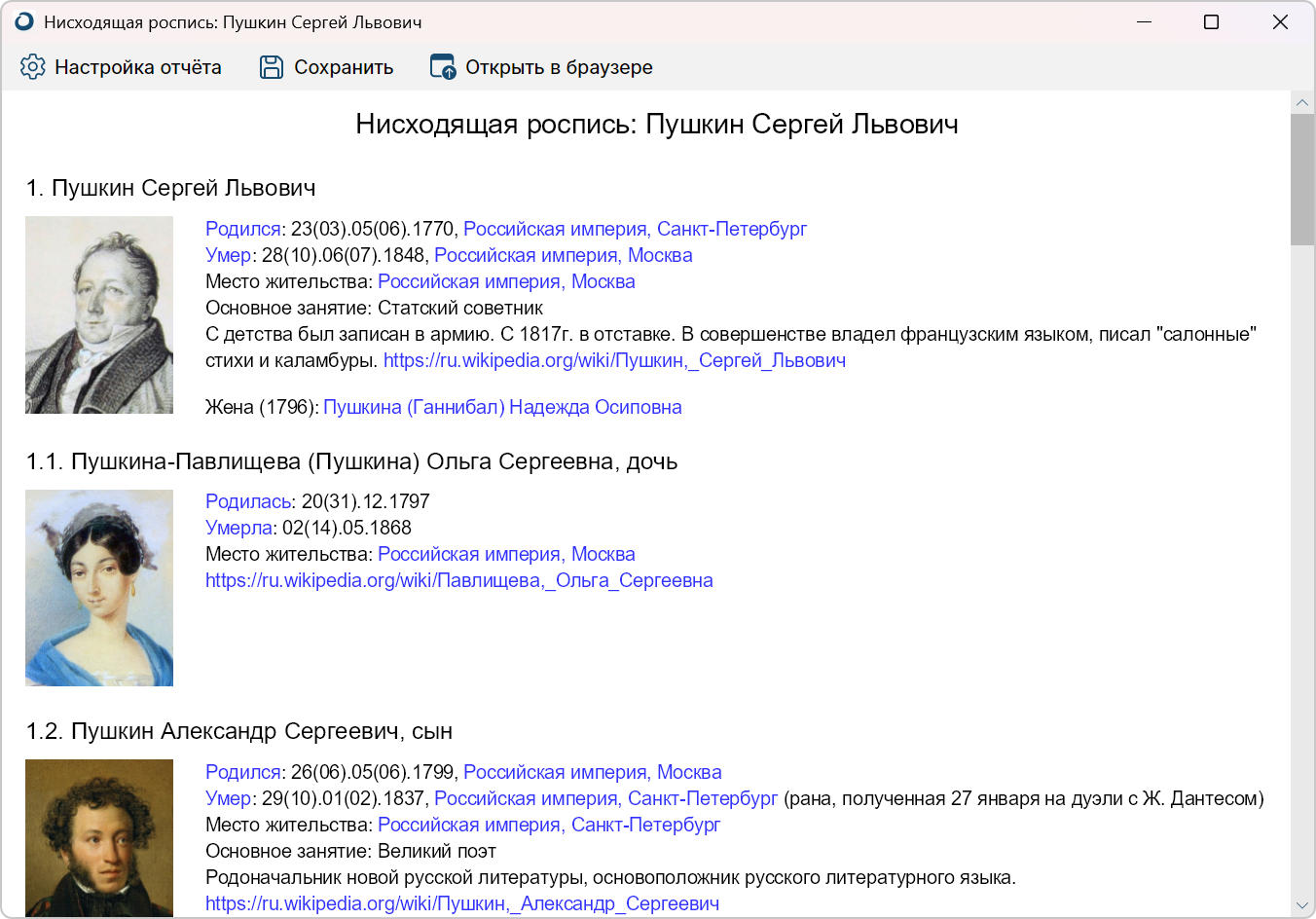The image size is (1316, 919).
Task: Click Ольга Сергеевна's Умерла link
Action: coord(238,528)
